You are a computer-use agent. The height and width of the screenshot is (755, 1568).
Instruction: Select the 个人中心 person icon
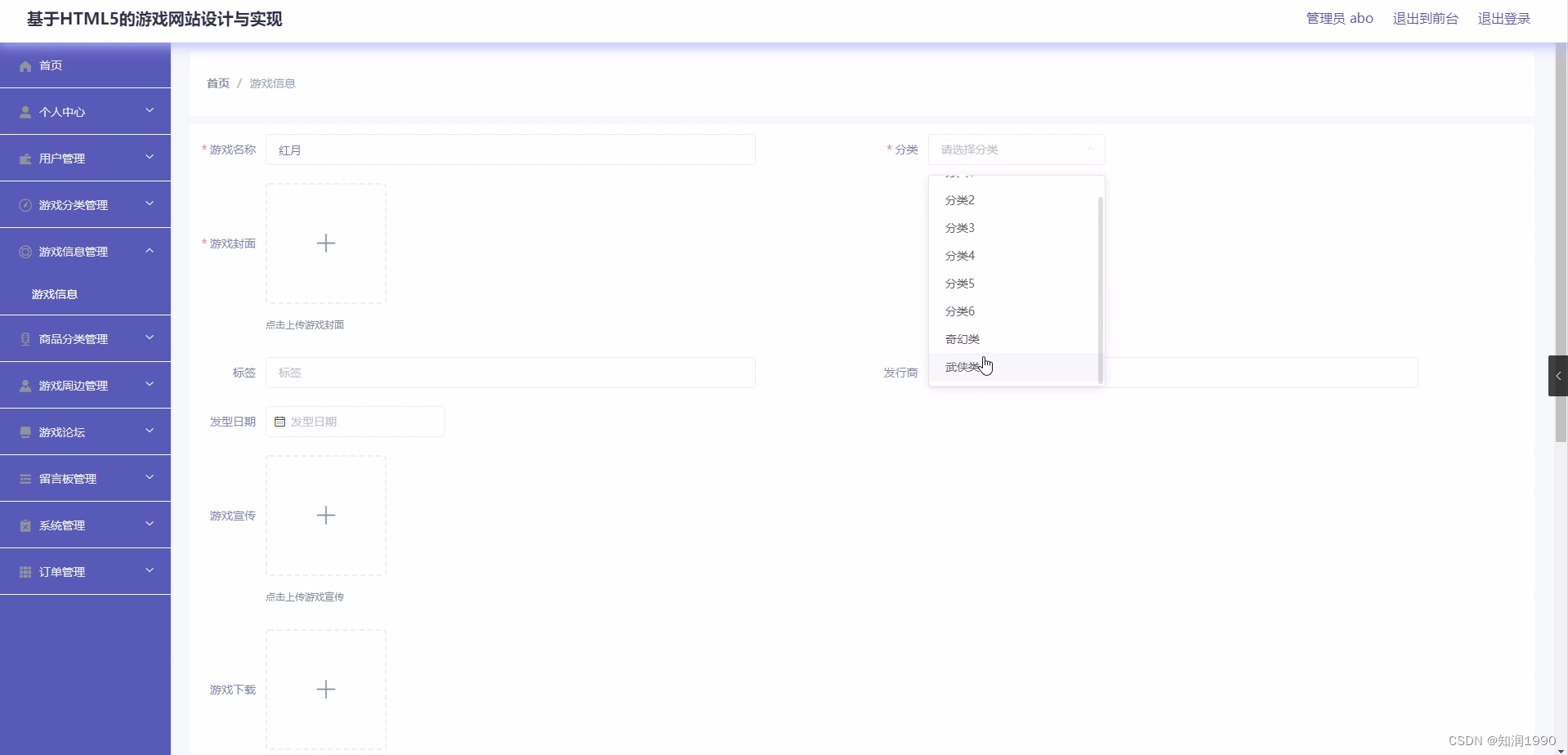(x=25, y=111)
